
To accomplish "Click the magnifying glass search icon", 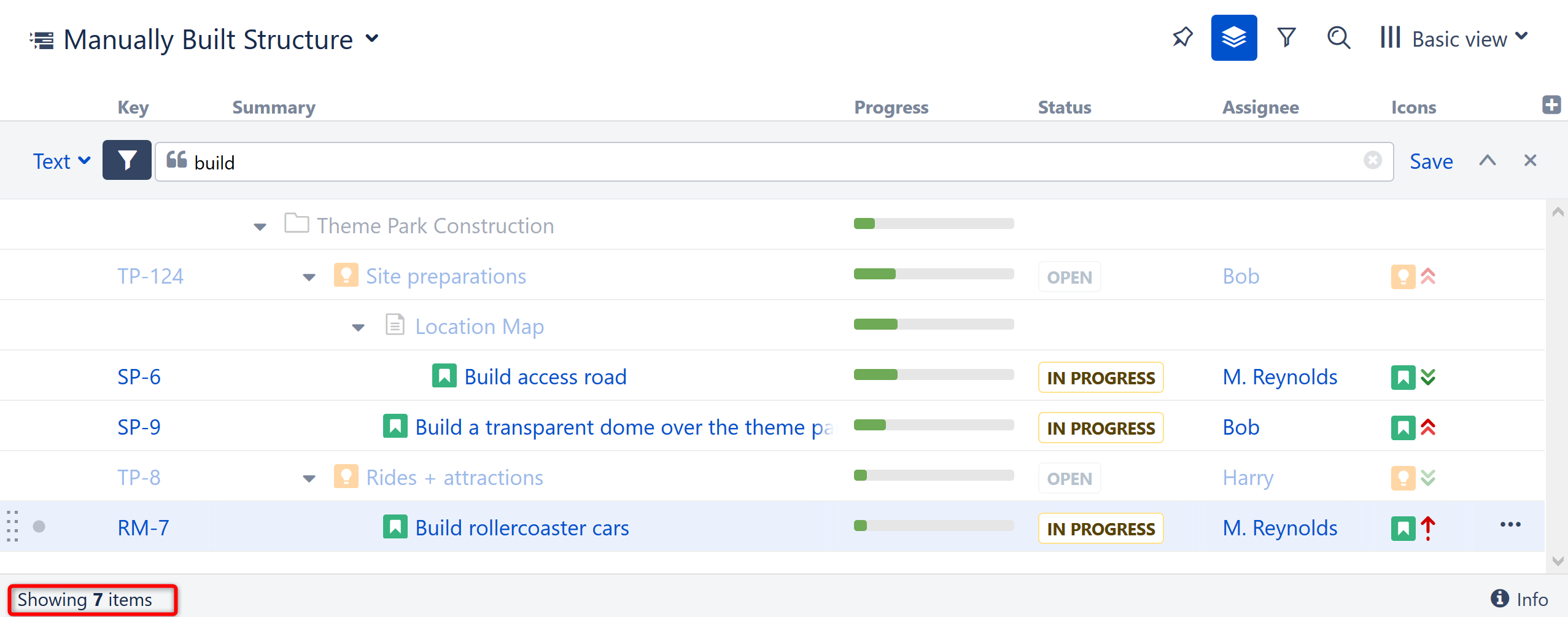I will tap(1338, 38).
